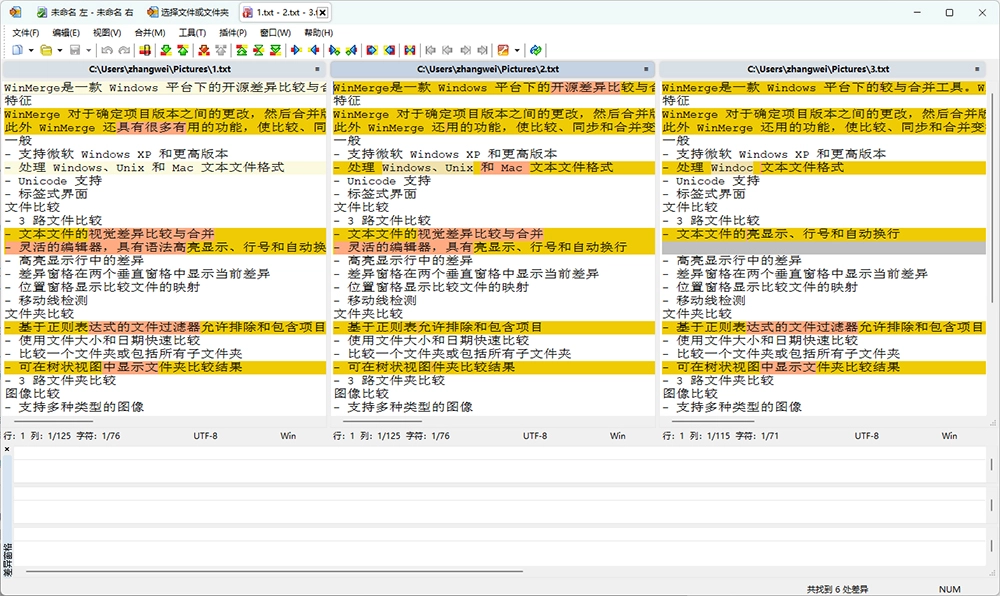The image size is (1000, 596).
Task: Go to the next conflict
Action: click(204, 50)
